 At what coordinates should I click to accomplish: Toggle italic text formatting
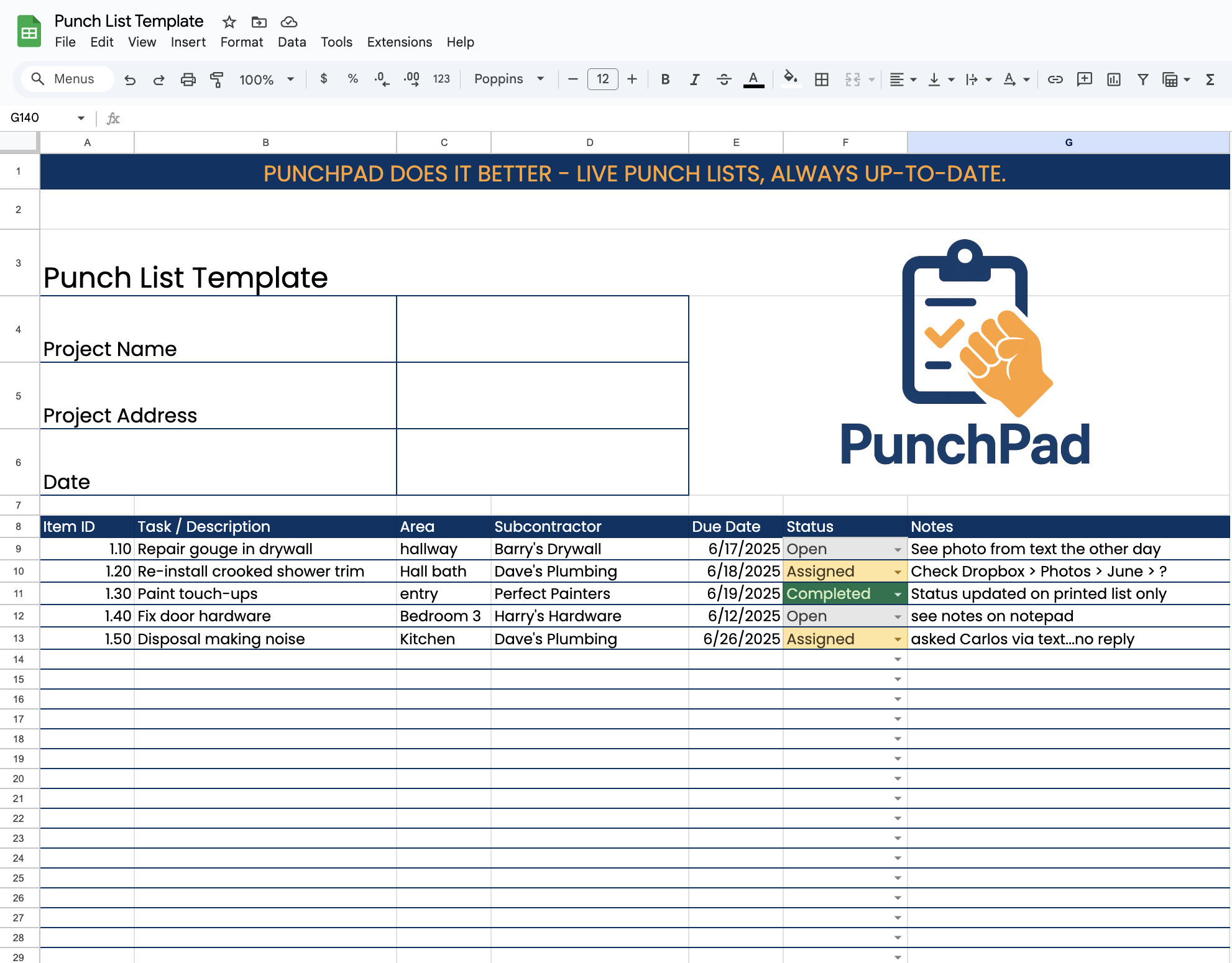[x=694, y=80]
